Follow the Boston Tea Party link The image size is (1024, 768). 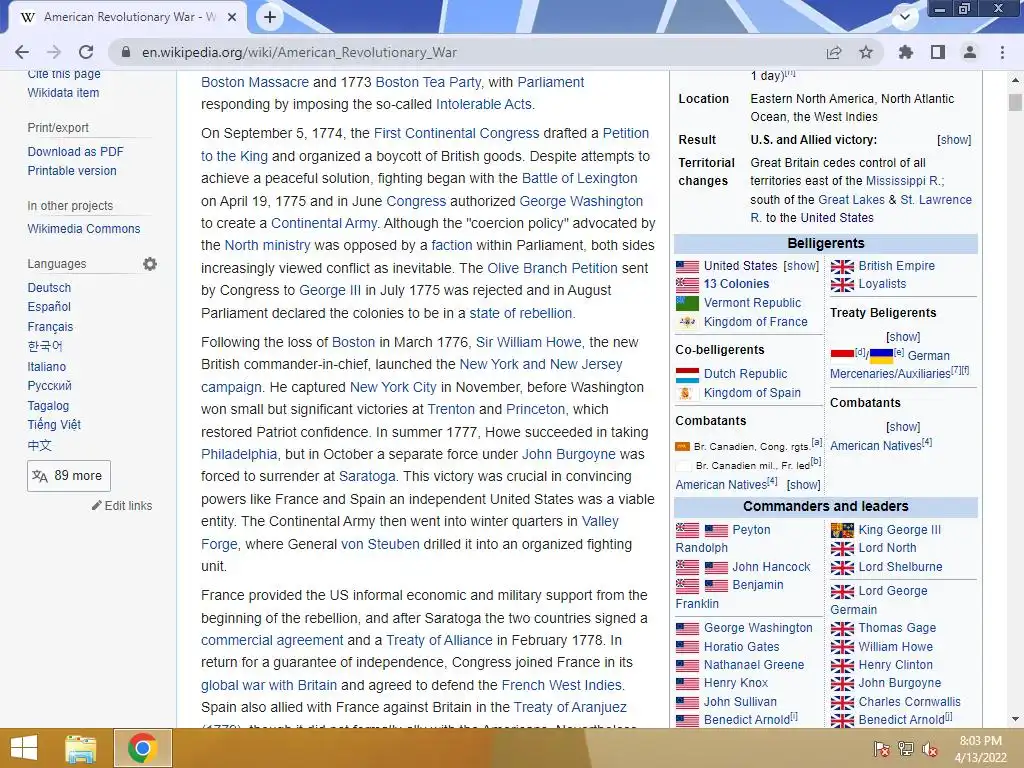point(428,82)
